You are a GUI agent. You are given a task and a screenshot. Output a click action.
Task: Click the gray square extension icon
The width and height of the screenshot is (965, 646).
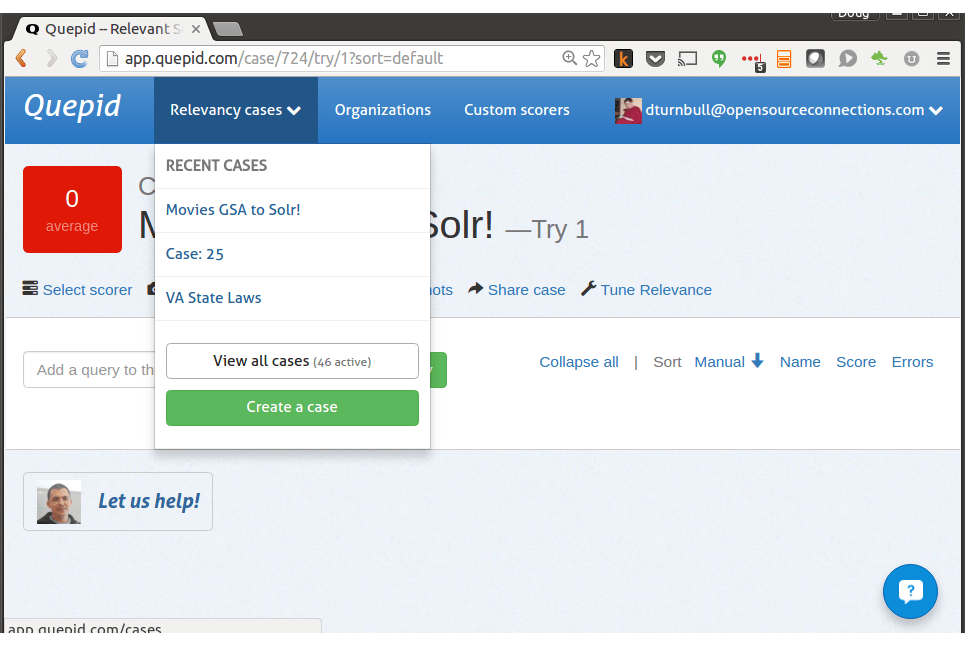pos(815,58)
